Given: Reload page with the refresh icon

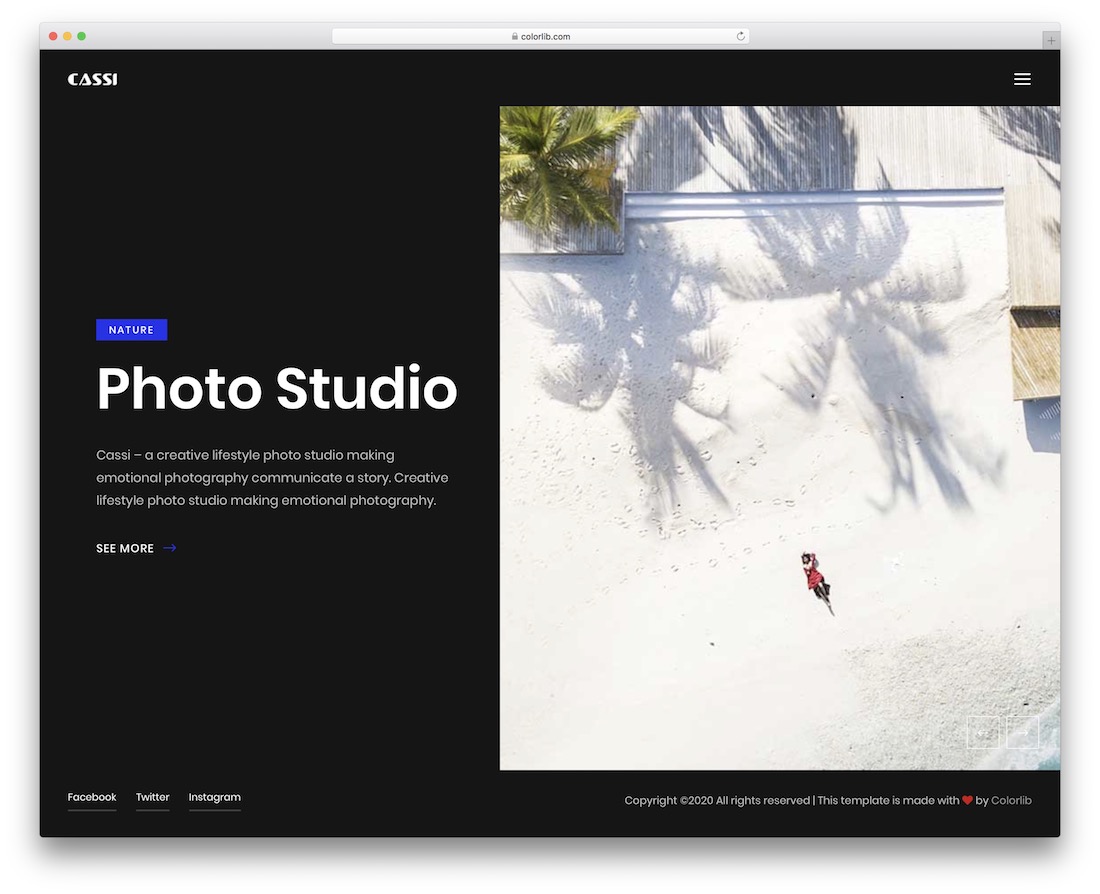Looking at the screenshot, I should pos(740,35).
